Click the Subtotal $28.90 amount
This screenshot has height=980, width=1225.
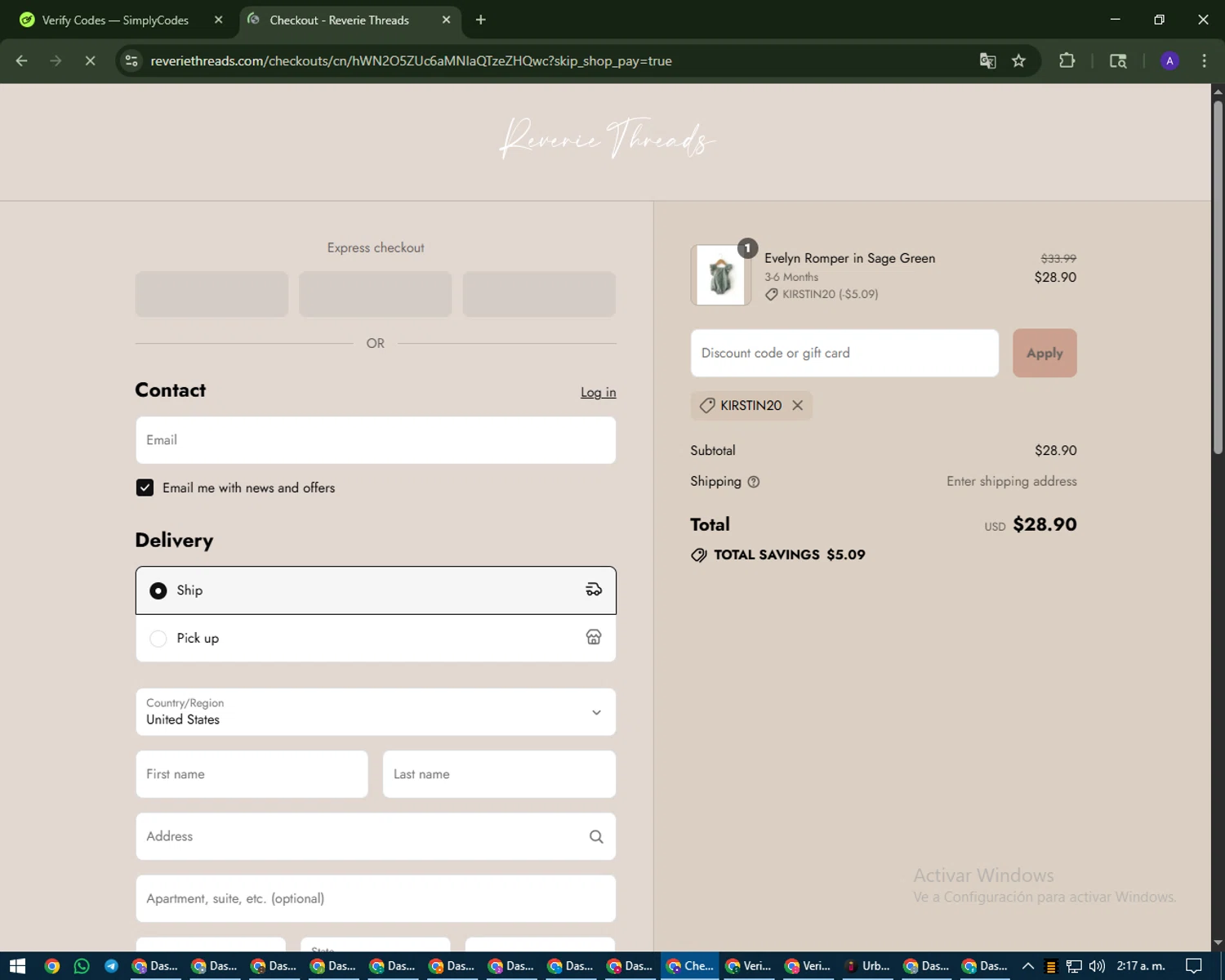[x=1055, y=450]
